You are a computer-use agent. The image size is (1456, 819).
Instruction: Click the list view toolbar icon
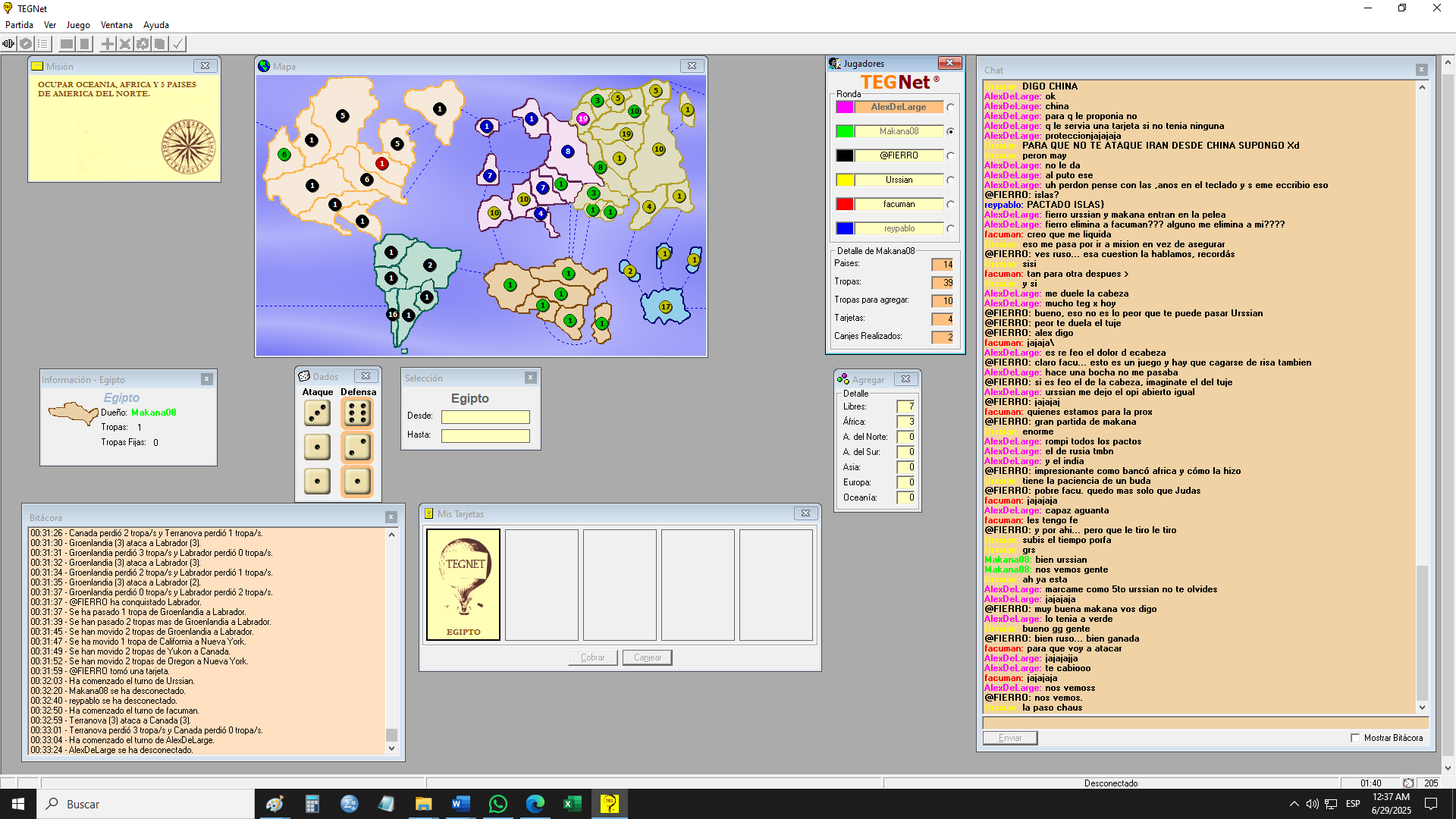(x=43, y=44)
